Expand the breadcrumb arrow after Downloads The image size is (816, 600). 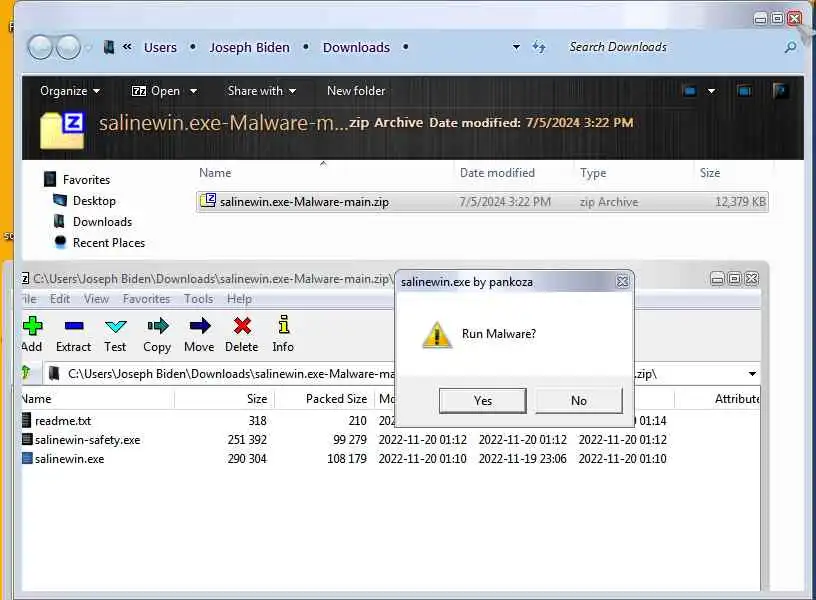(x=405, y=47)
